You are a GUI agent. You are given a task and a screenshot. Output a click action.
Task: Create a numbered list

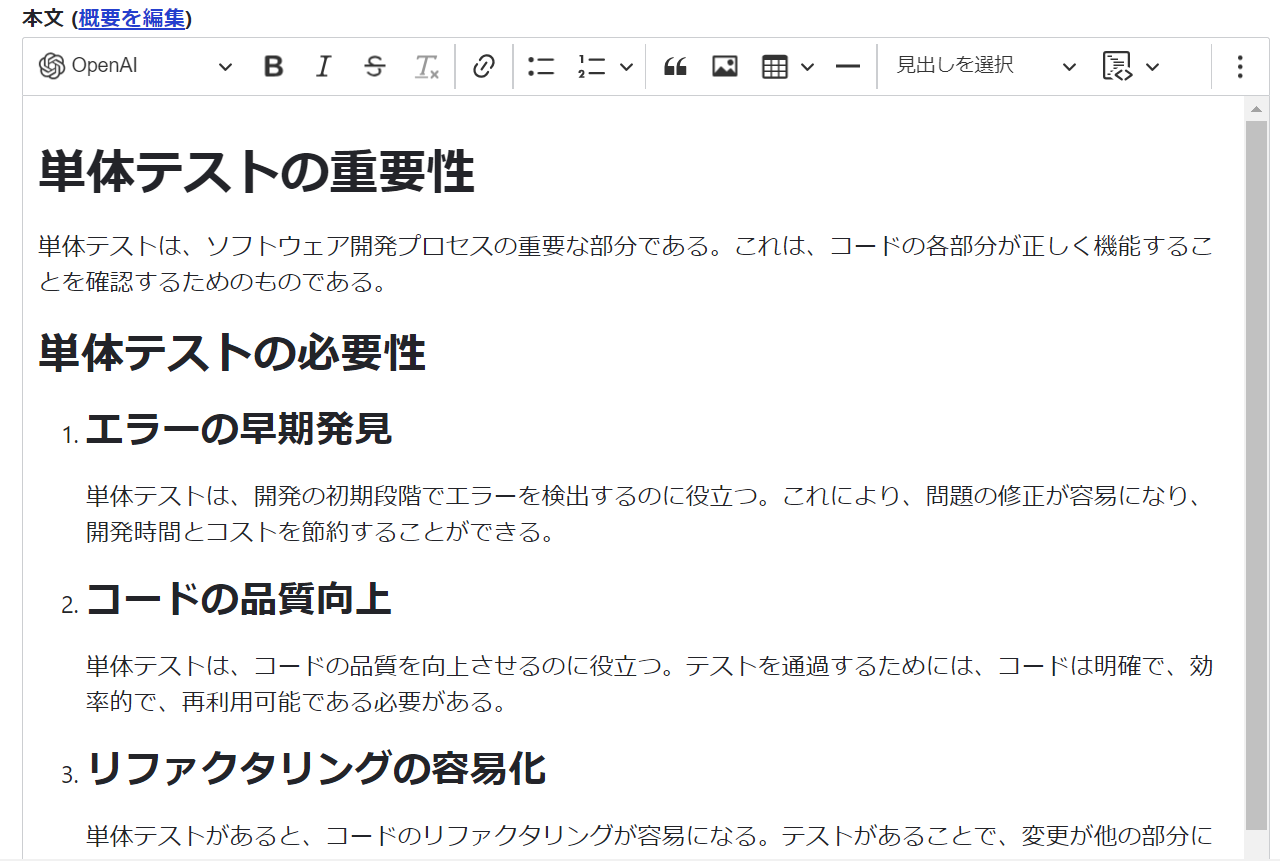coord(593,66)
